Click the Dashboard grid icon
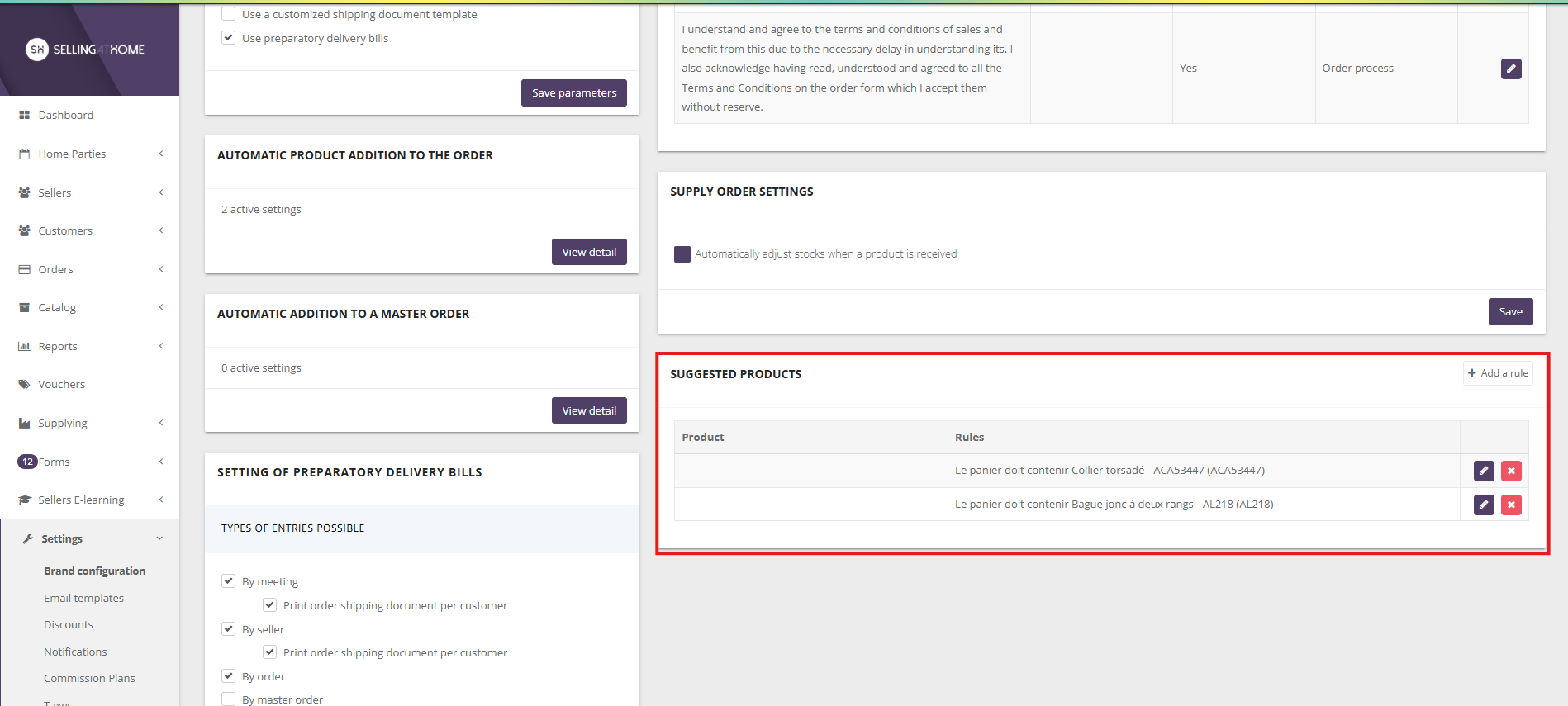 (25, 115)
